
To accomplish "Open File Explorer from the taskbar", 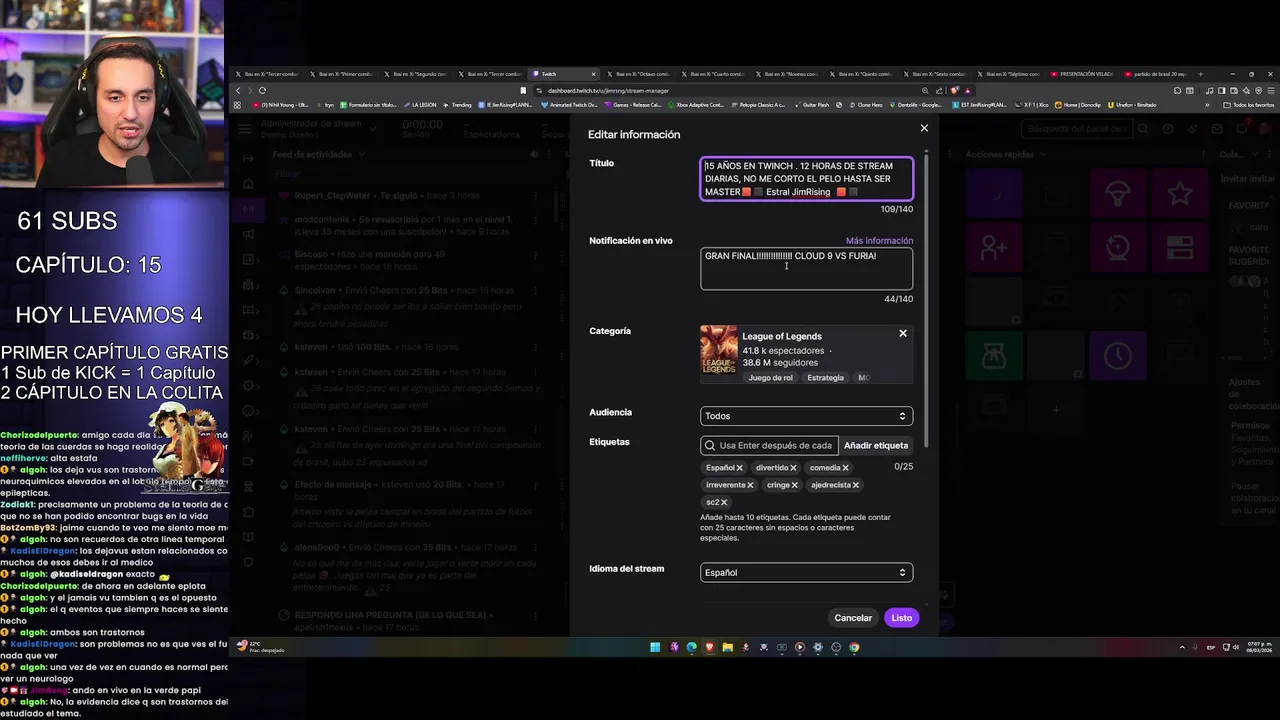I will [x=727, y=647].
